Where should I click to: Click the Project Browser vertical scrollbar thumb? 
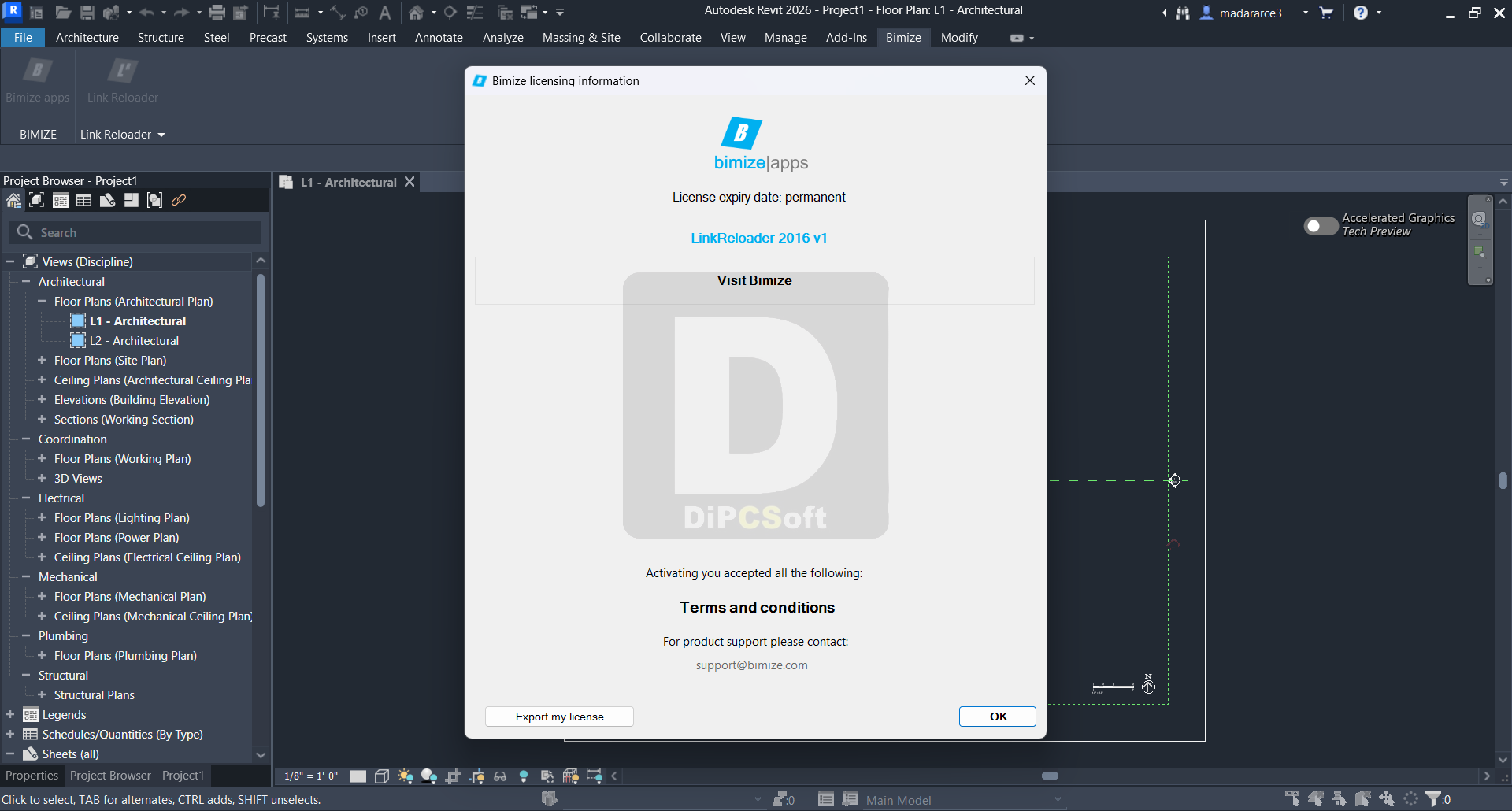coord(261,390)
